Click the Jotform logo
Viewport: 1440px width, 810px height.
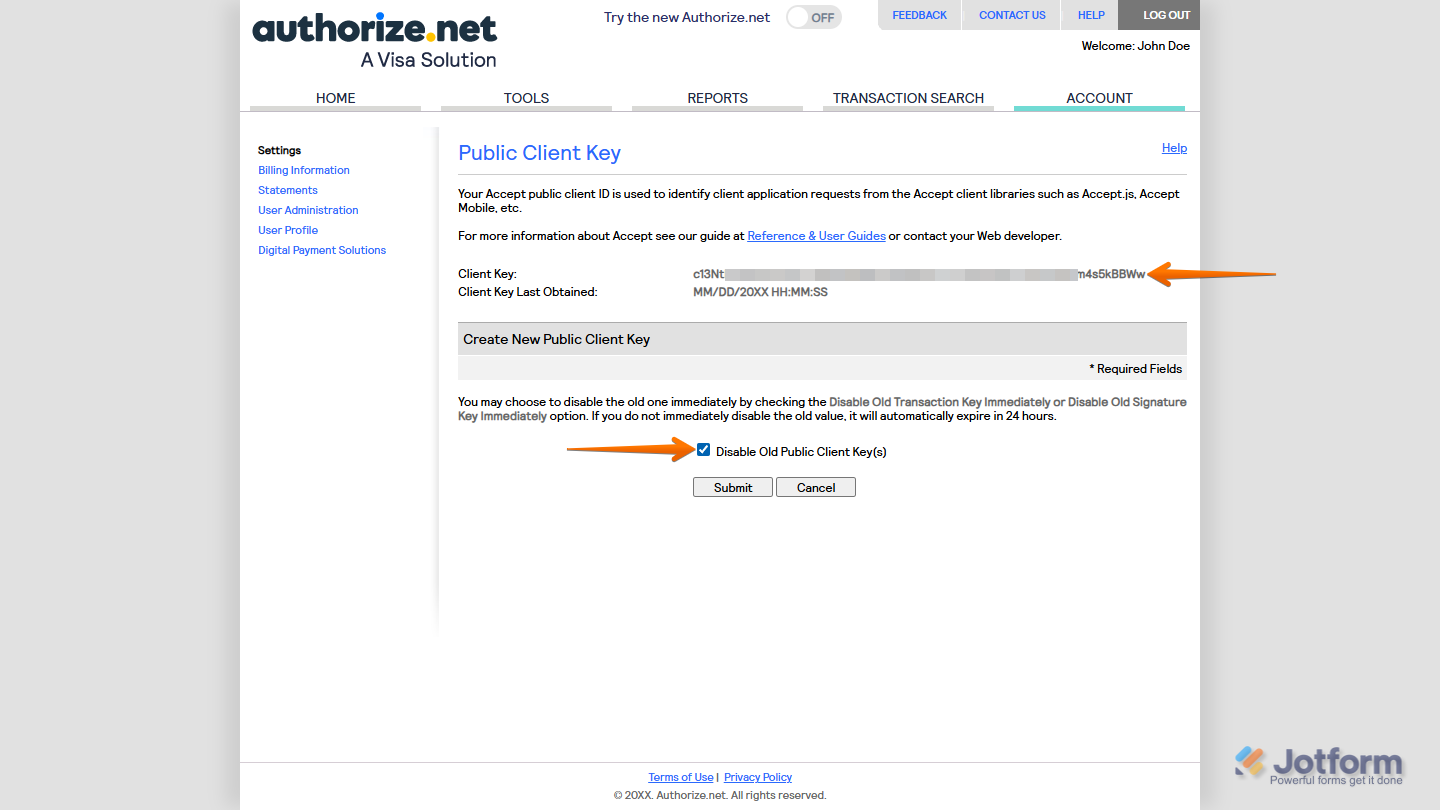pyautogui.click(x=1322, y=762)
